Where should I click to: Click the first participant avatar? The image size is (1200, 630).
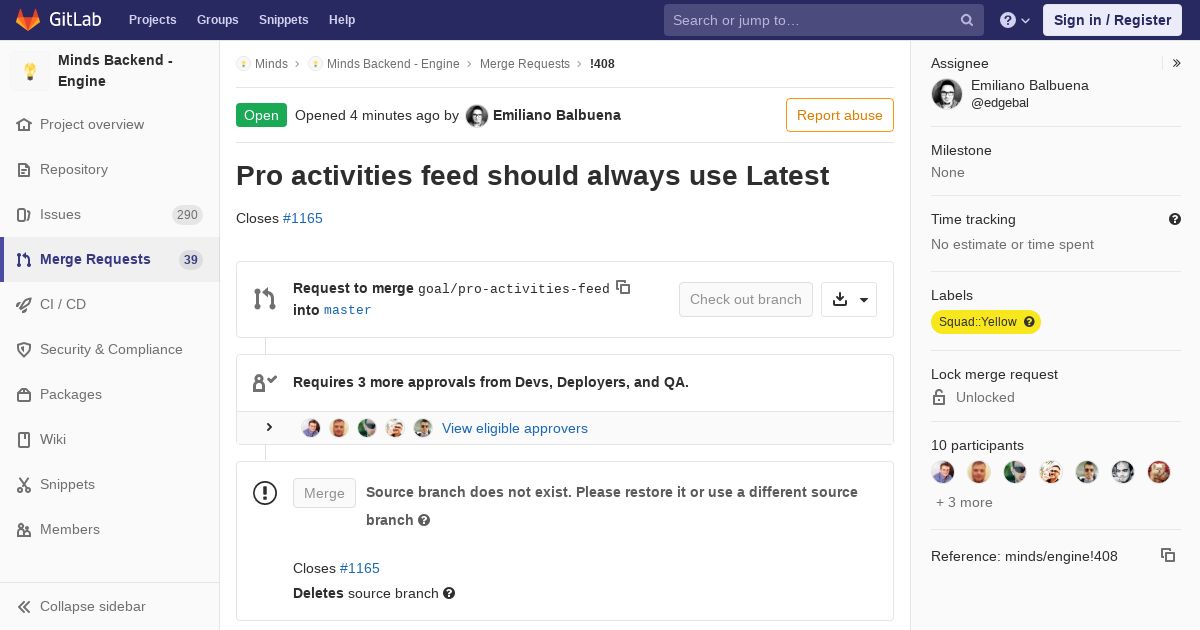[x=943, y=472]
